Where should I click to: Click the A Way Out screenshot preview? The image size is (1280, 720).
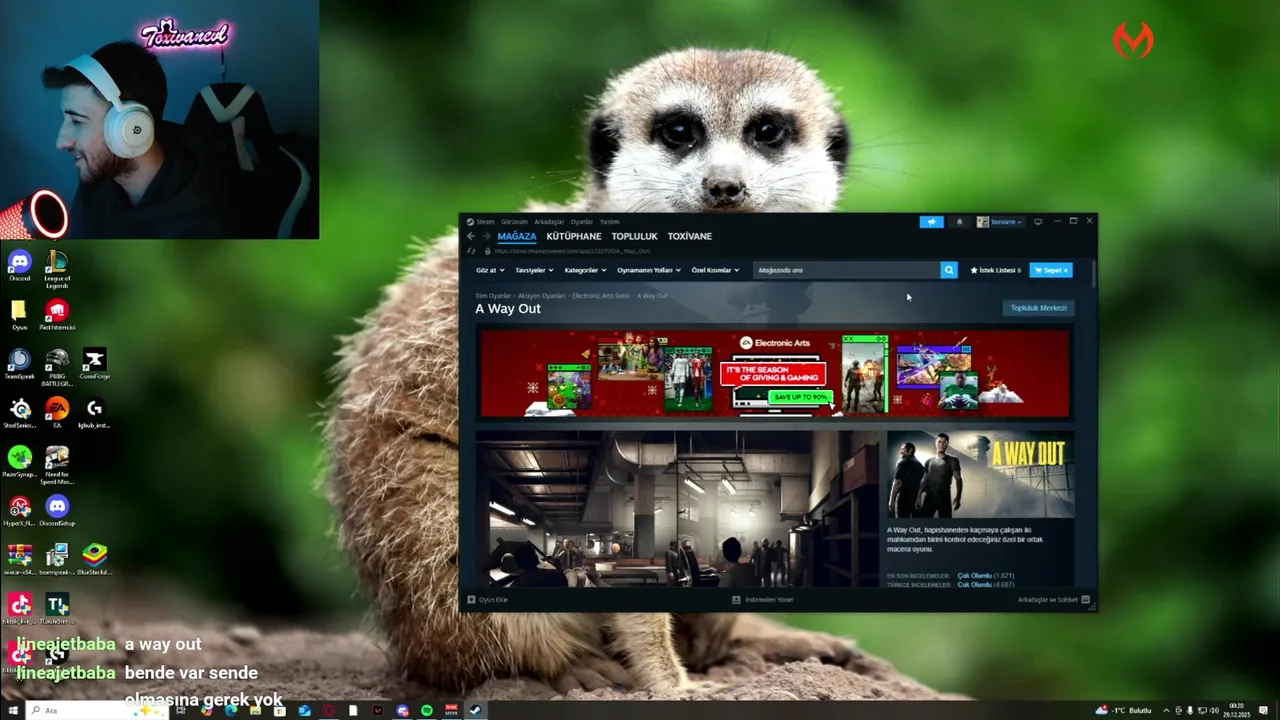[677, 509]
